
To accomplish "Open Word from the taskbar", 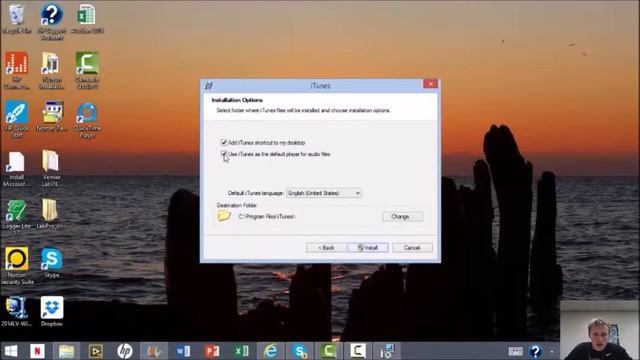I will click(183, 351).
